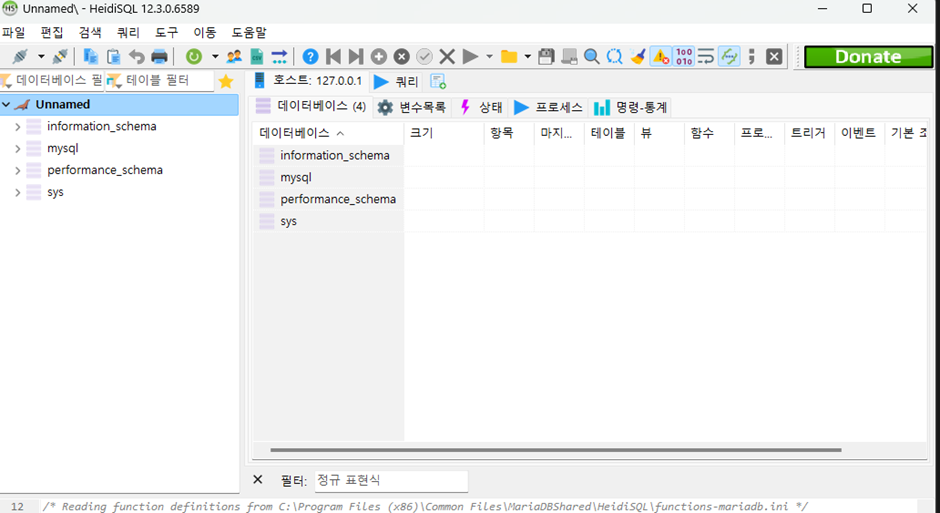Click the broom clear icon
The width and height of the screenshot is (940, 513).
click(638, 56)
